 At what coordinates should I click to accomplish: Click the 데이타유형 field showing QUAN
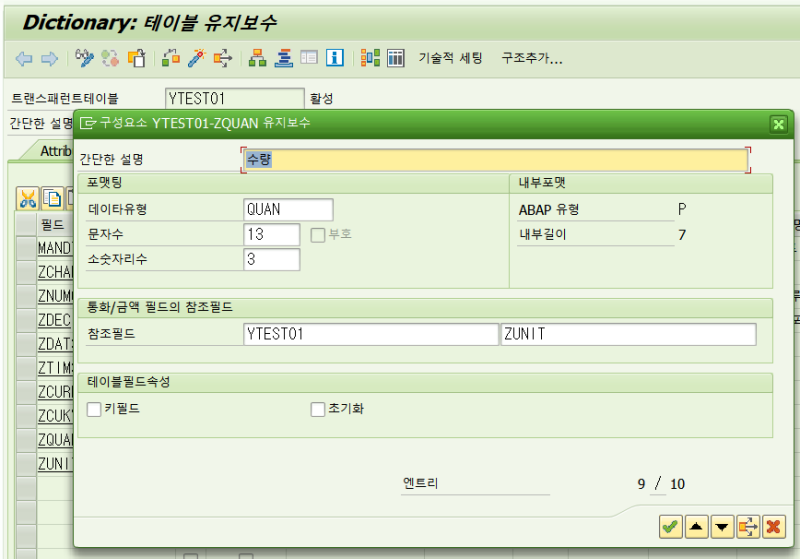(288, 210)
